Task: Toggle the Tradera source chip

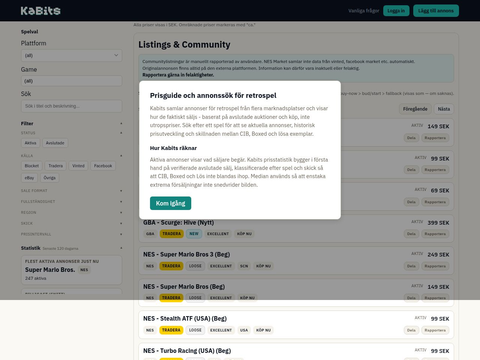Action: click(x=55, y=166)
